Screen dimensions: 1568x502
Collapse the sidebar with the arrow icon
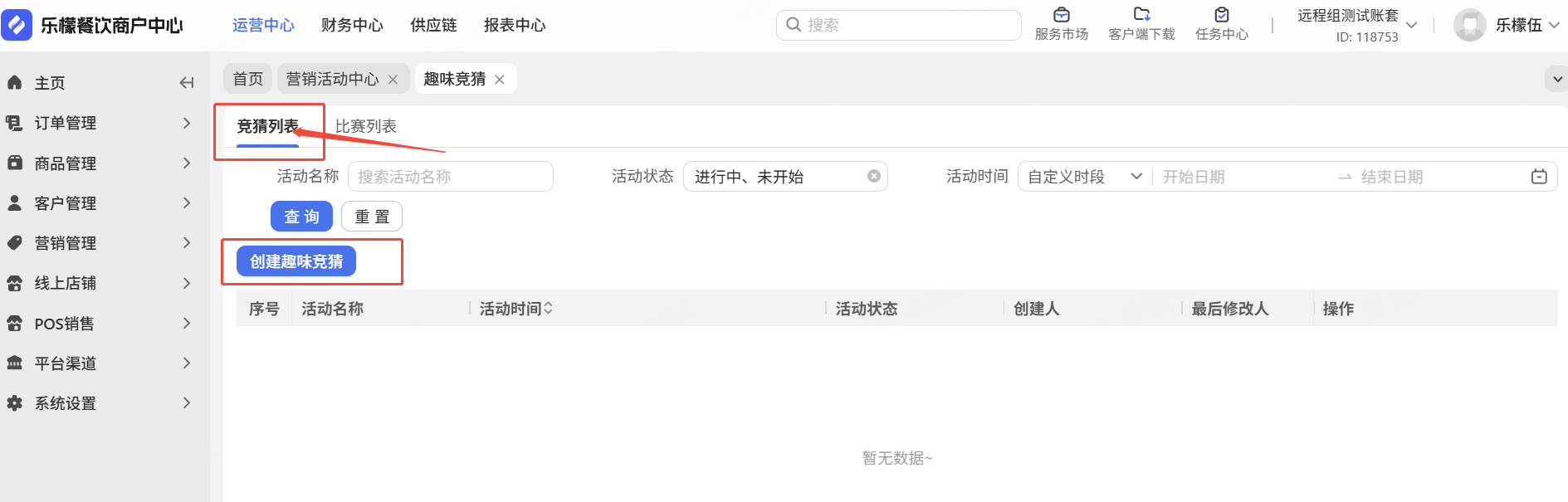tap(187, 83)
